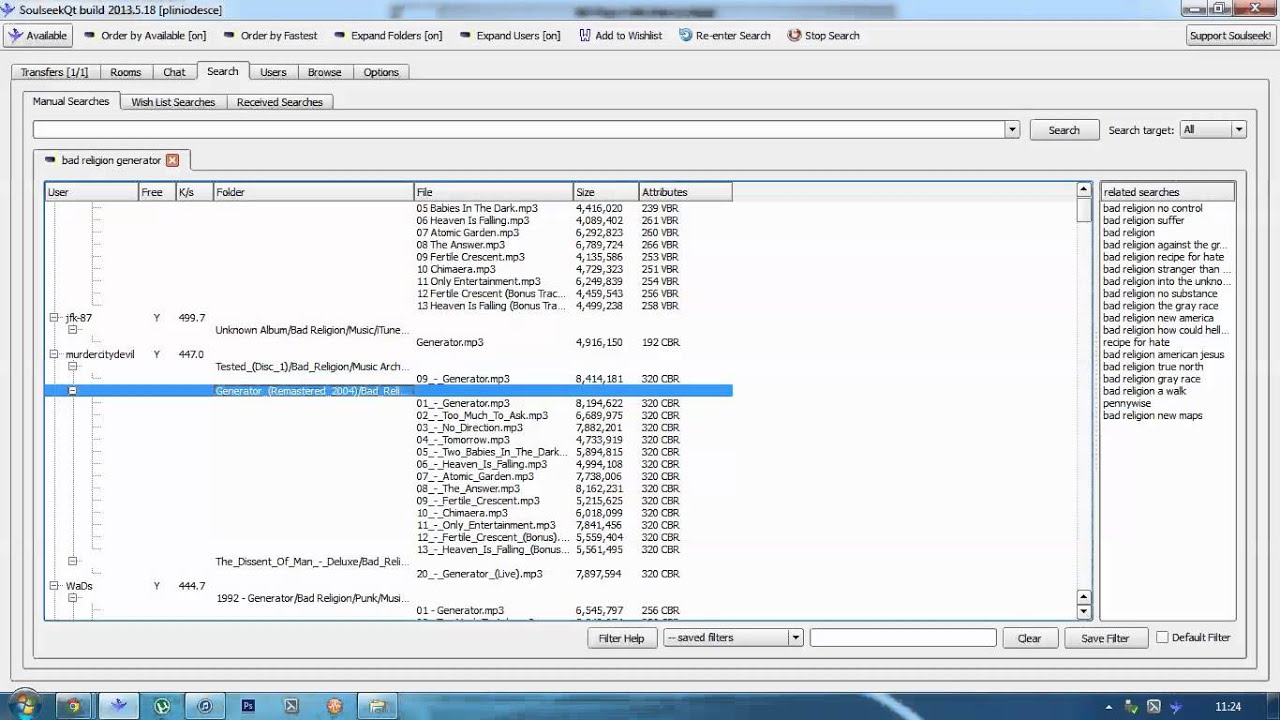Select related search recipe for hate
The height and width of the screenshot is (720, 1280).
tap(1136, 342)
